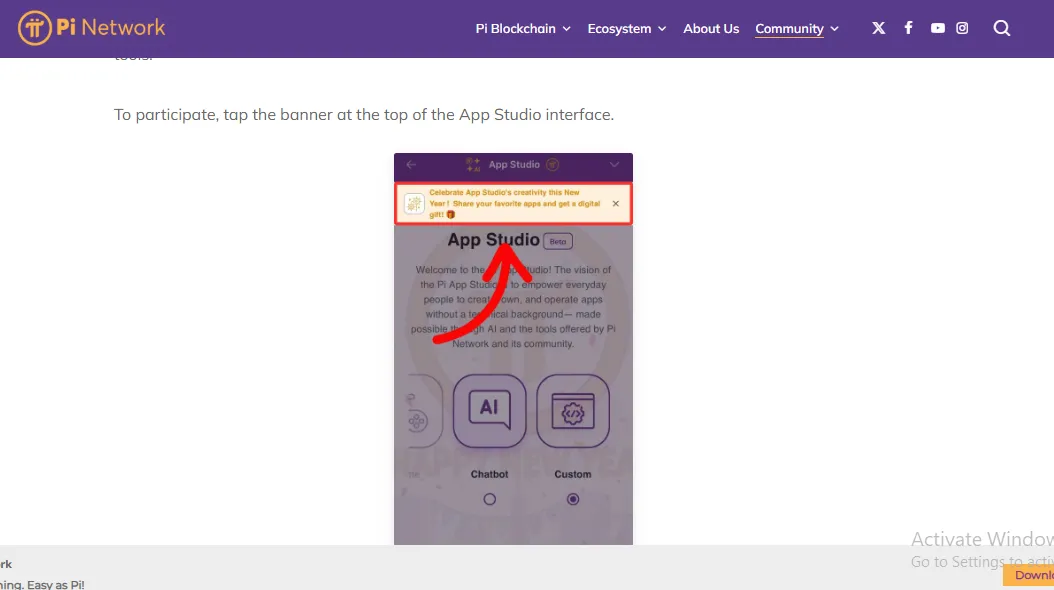The height and width of the screenshot is (590, 1054).
Task: Click the back arrow in App Studio header
Action: click(x=411, y=165)
